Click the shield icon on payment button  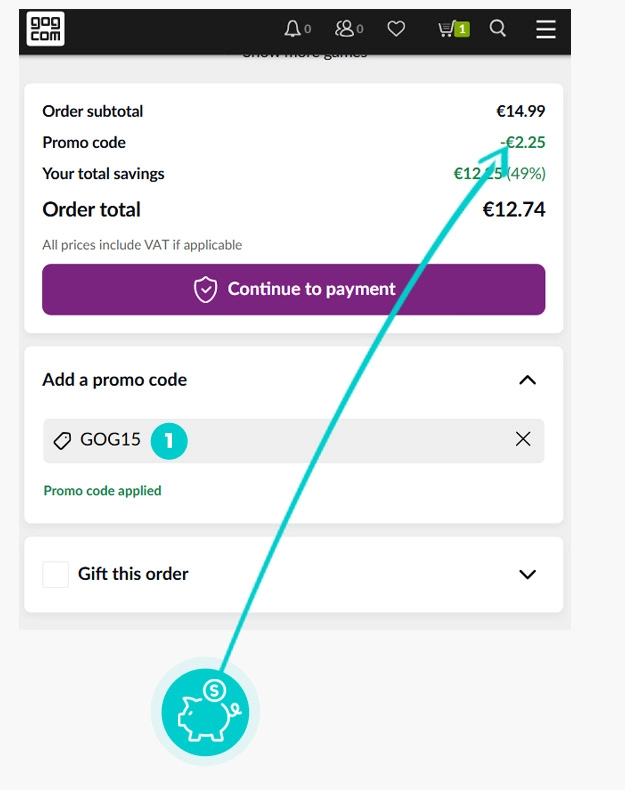pos(205,290)
